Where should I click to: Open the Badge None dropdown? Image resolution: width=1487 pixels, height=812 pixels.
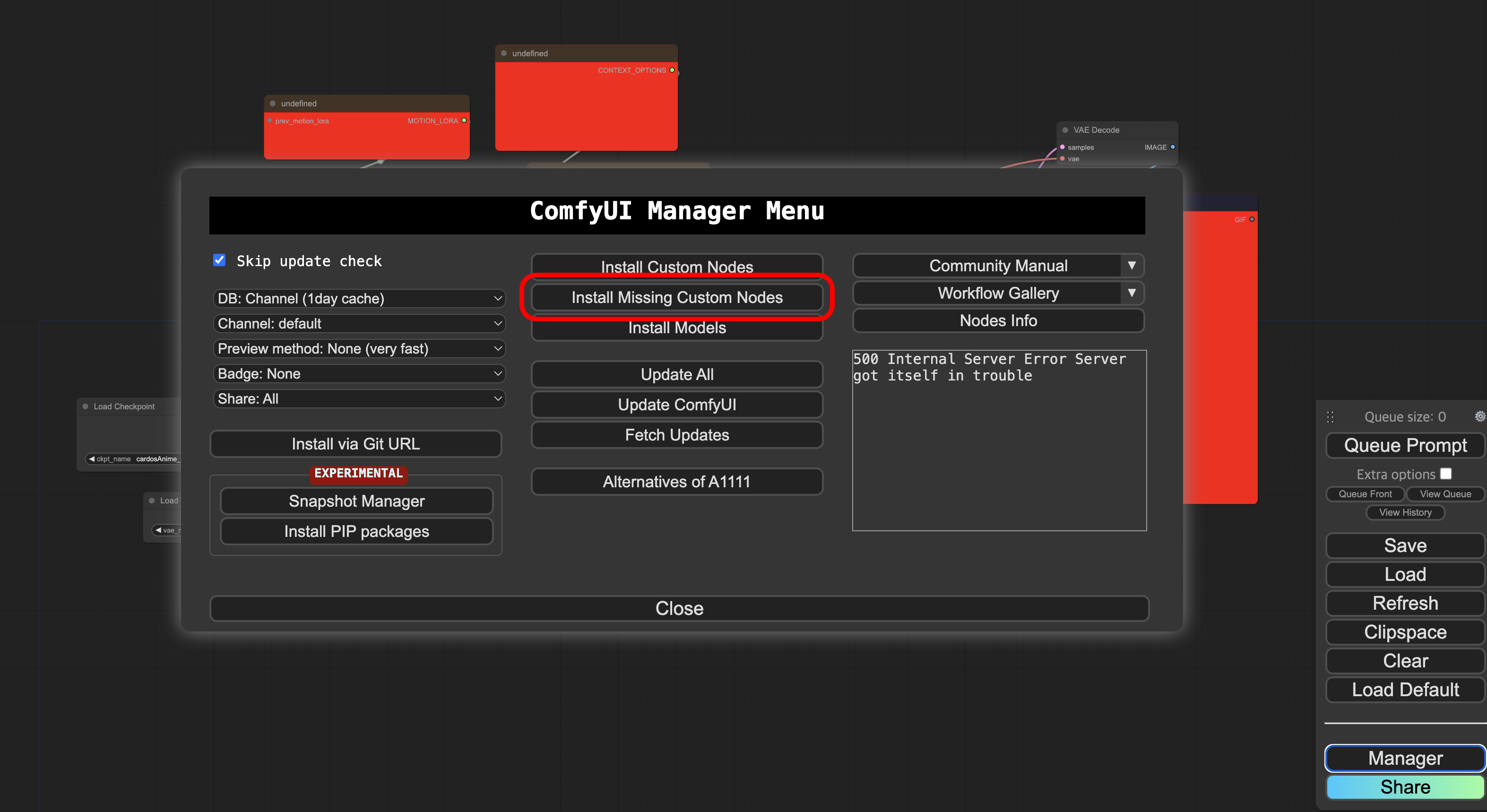(x=358, y=374)
